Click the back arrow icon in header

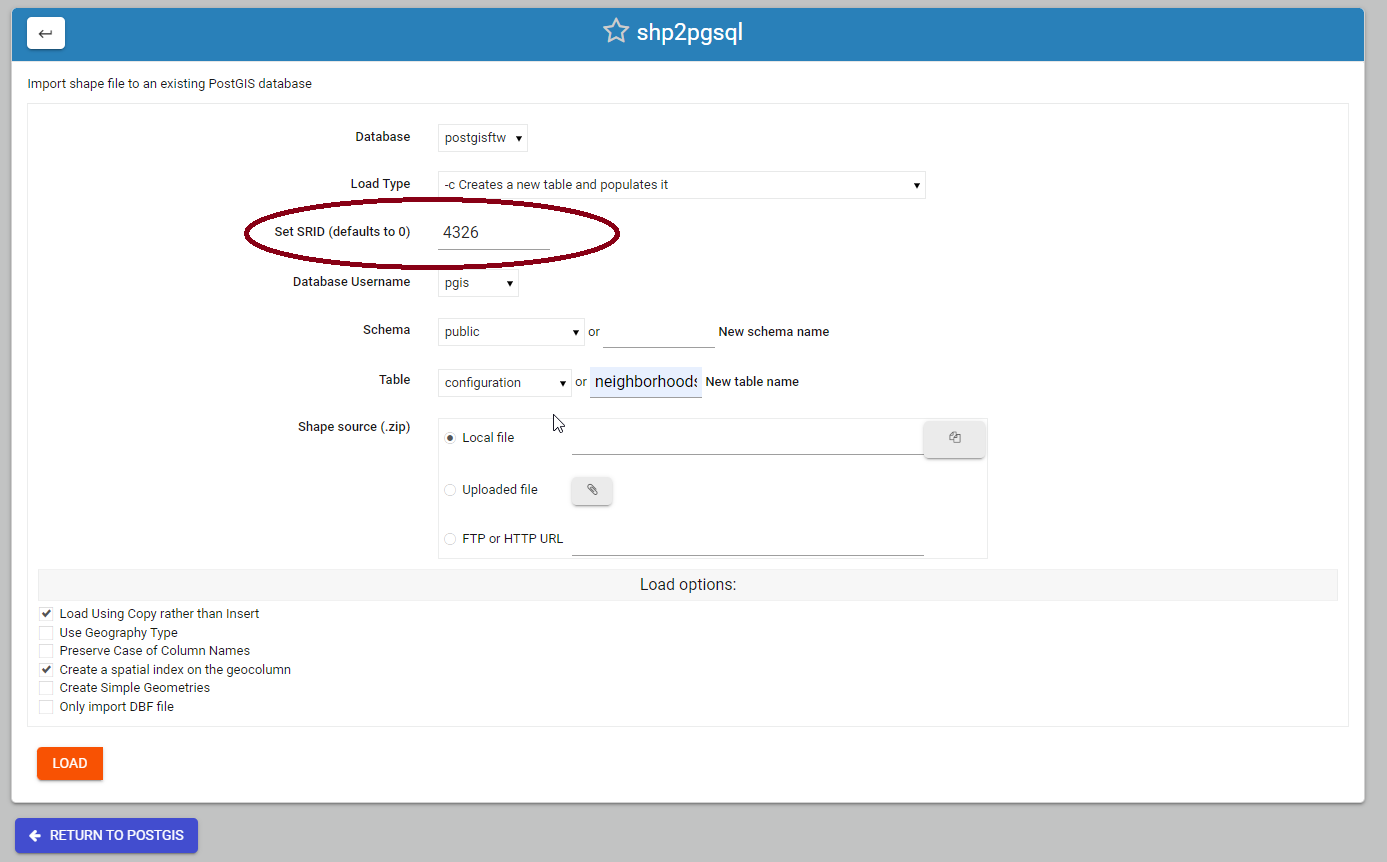point(45,33)
